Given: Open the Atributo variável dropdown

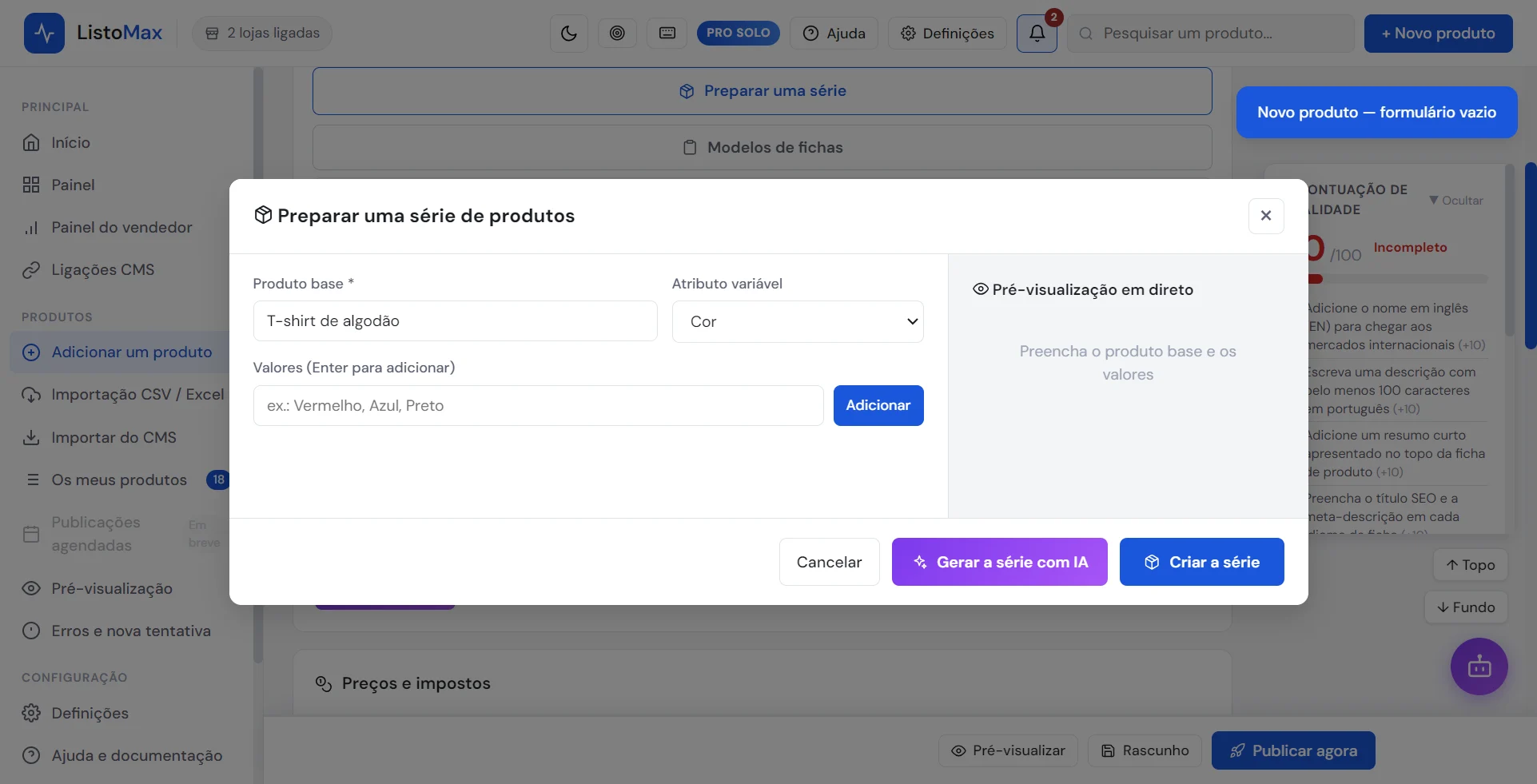Looking at the screenshot, I should (x=798, y=321).
